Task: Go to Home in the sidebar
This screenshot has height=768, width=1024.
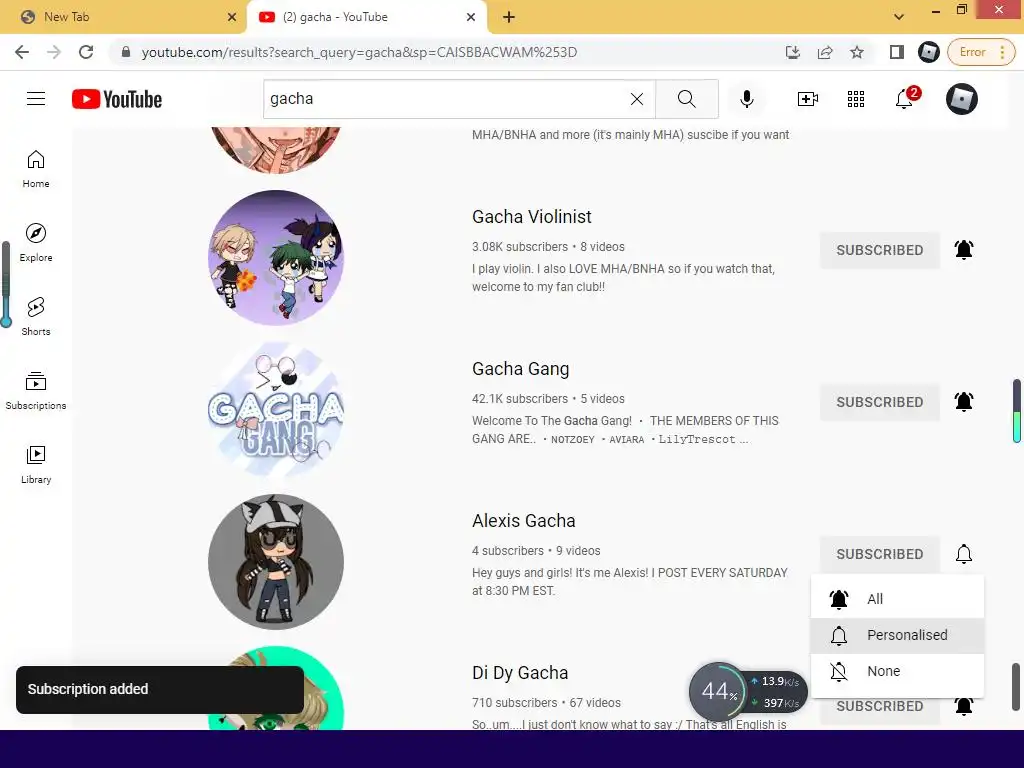Action: (x=36, y=169)
